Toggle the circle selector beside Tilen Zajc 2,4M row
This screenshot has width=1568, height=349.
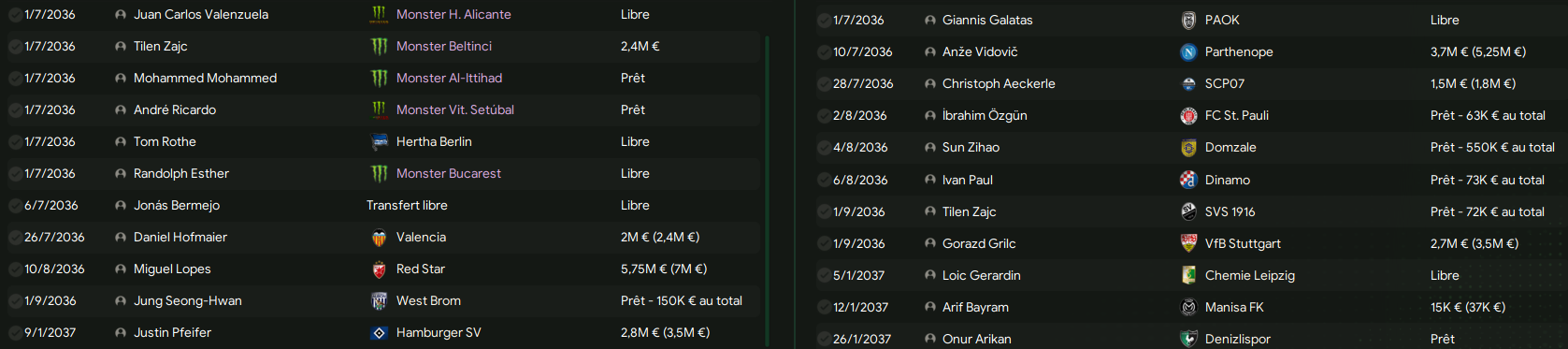[x=15, y=47]
